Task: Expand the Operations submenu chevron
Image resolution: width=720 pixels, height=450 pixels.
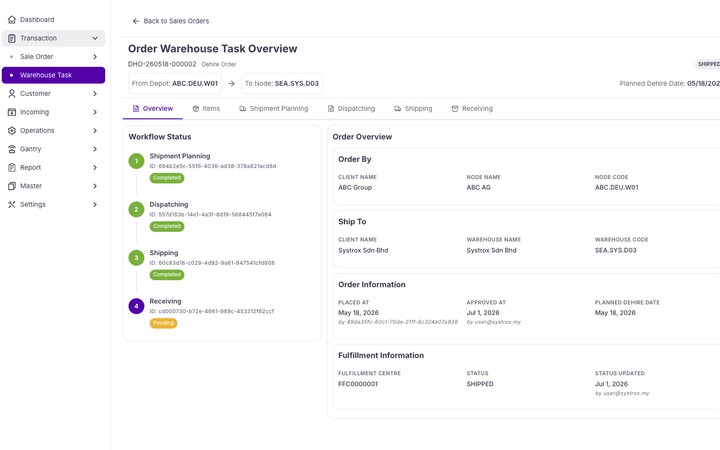Action: pyautogui.click(x=95, y=130)
